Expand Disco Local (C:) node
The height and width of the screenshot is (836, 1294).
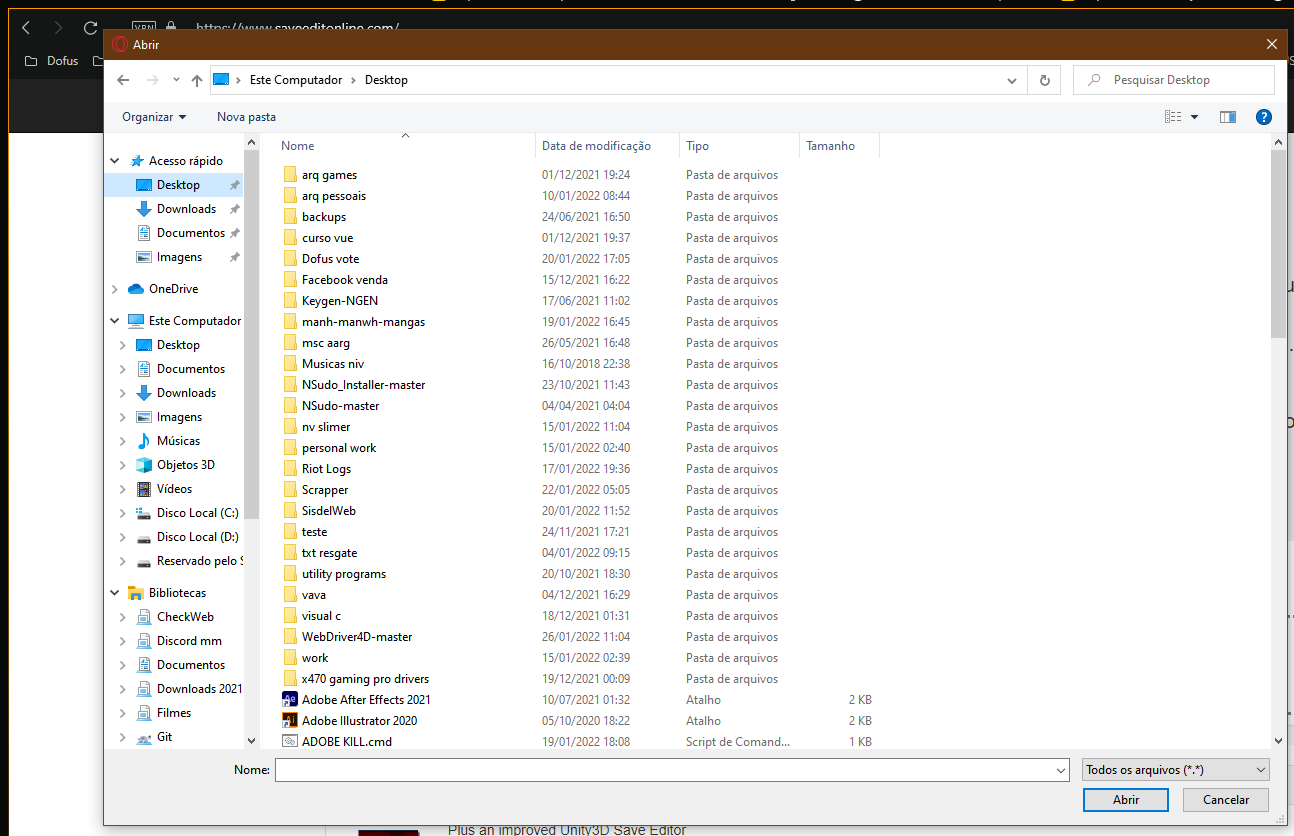click(x=123, y=513)
